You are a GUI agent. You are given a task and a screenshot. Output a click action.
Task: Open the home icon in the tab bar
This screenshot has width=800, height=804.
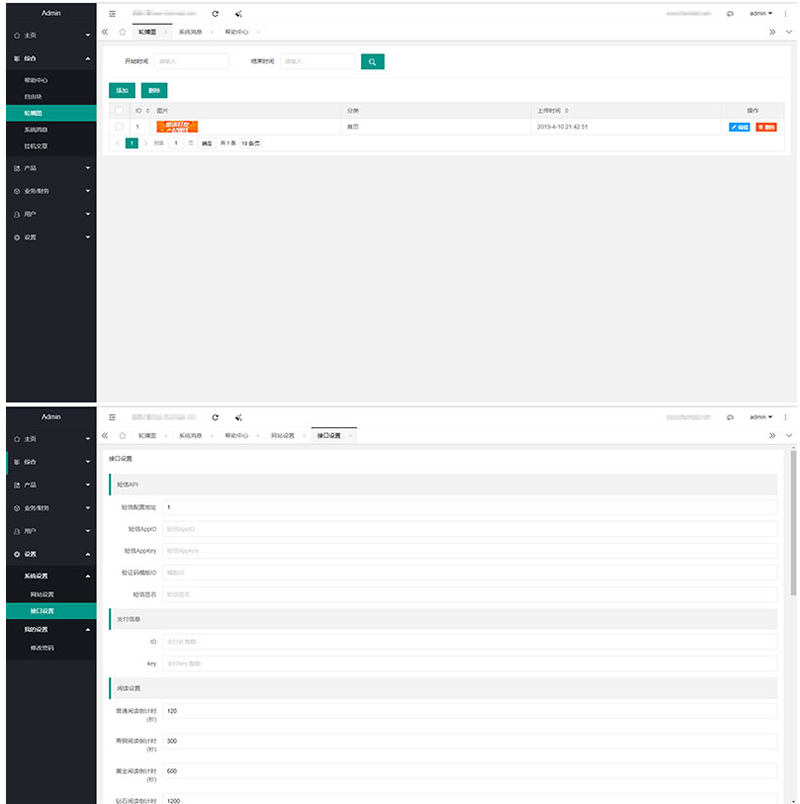[121, 31]
